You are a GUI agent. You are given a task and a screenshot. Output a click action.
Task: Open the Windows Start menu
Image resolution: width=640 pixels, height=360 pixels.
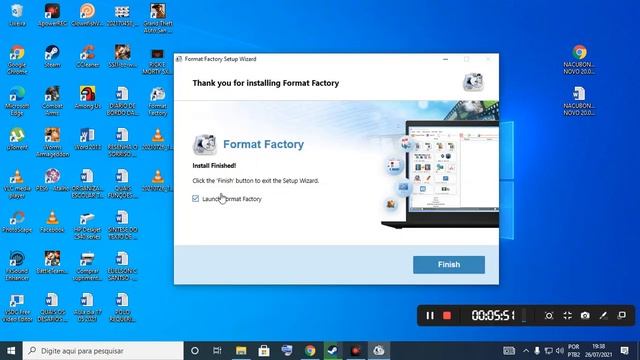point(11,351)
